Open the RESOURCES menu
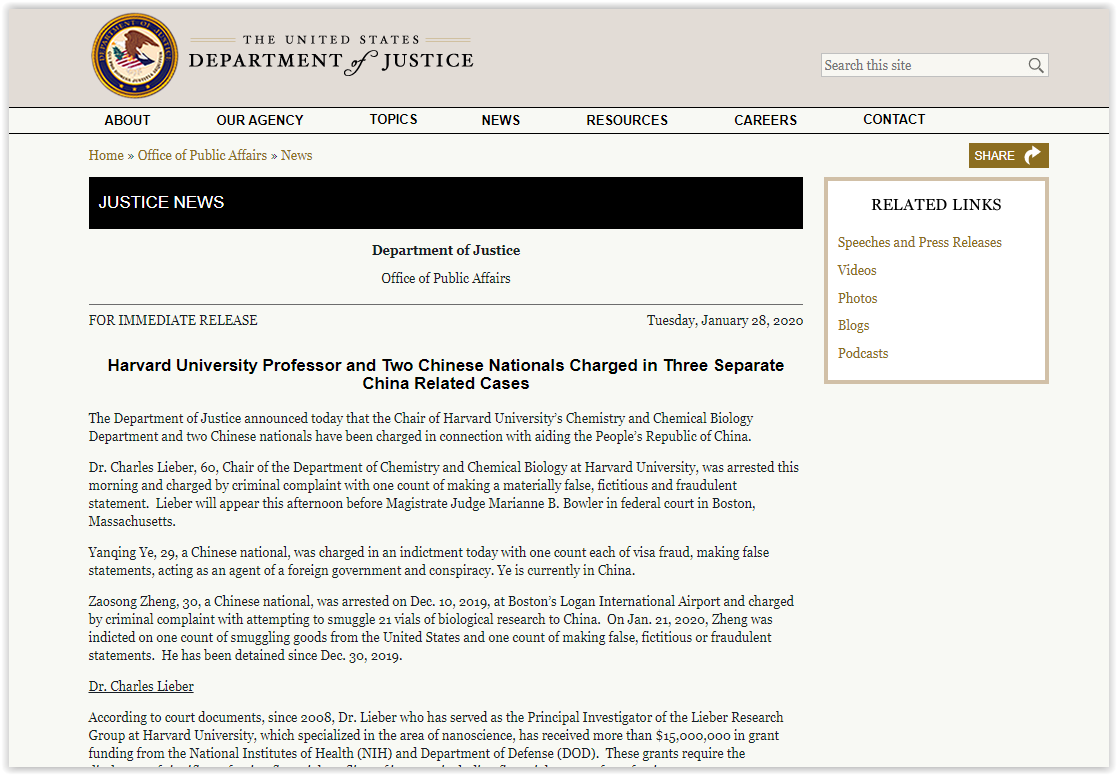 (x=627, y=120)
